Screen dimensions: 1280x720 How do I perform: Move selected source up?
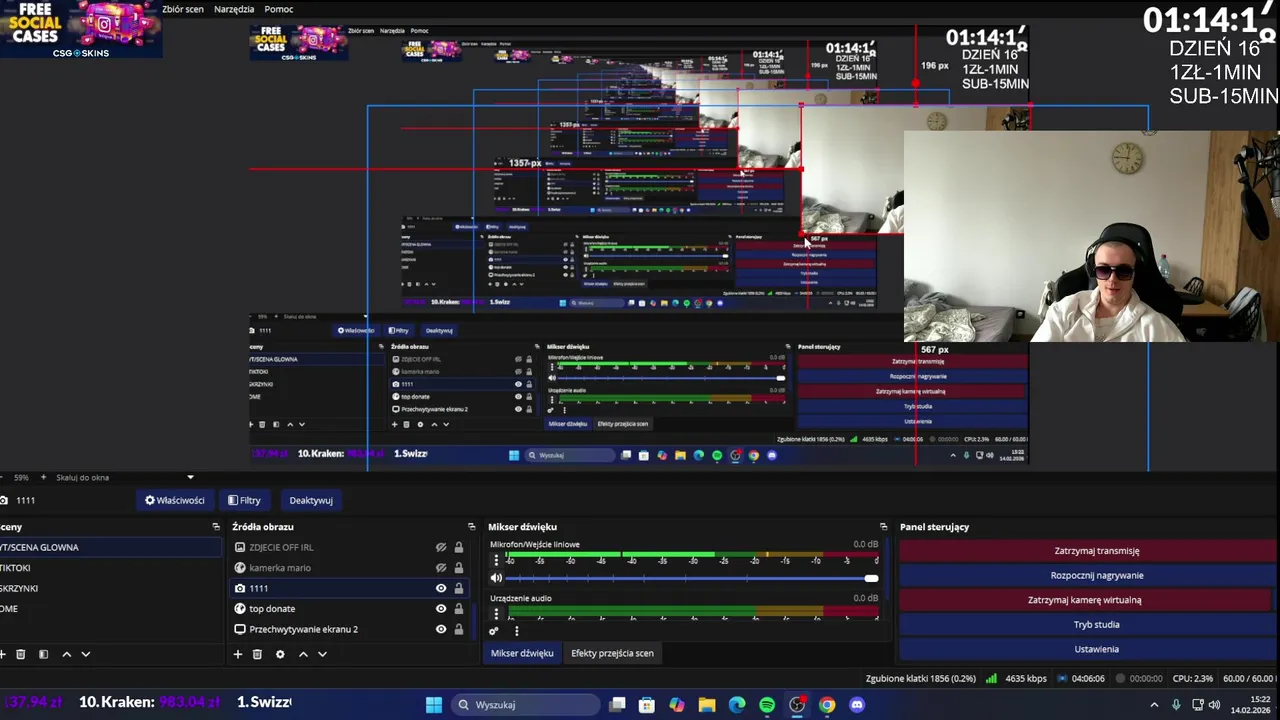303,654
